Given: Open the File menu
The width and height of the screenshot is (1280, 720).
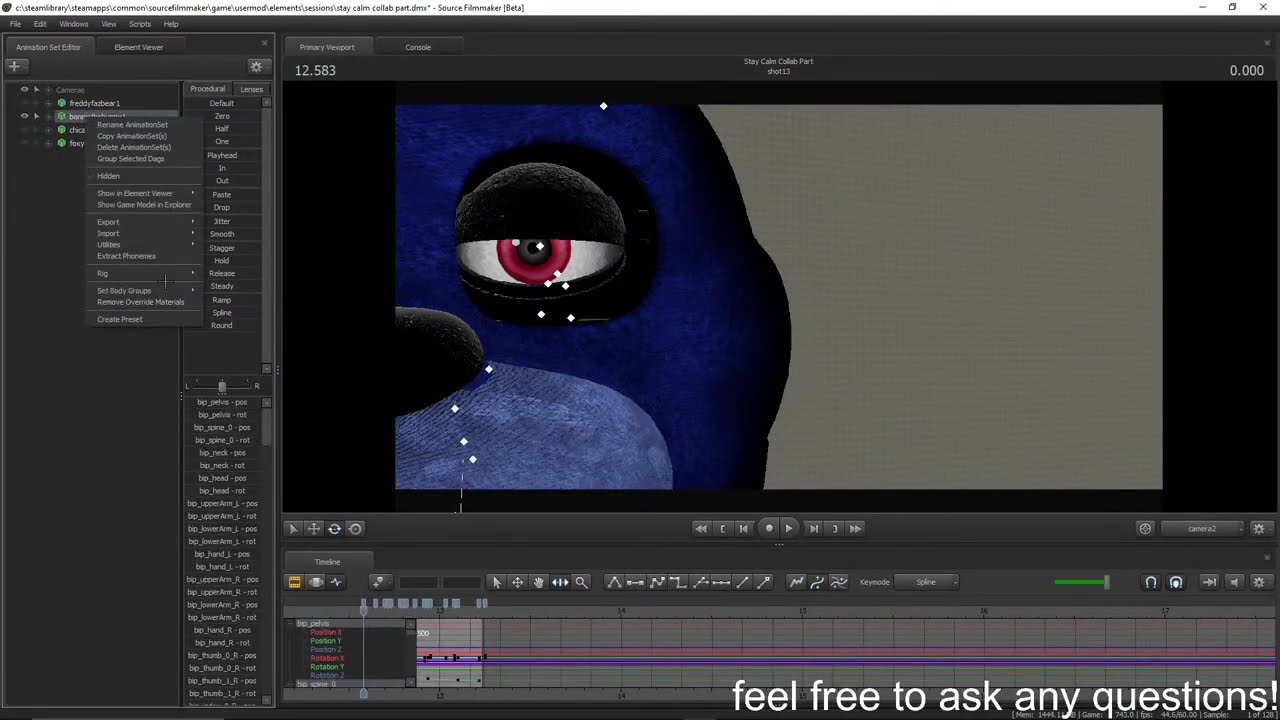Looking at the screenshot, I should pyautogui.click(x=15, y=24).
